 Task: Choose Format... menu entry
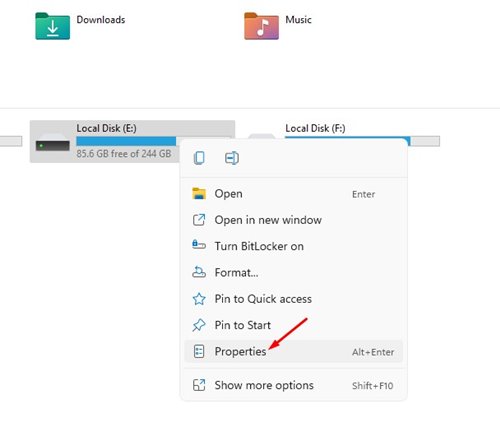coord(293,272)
